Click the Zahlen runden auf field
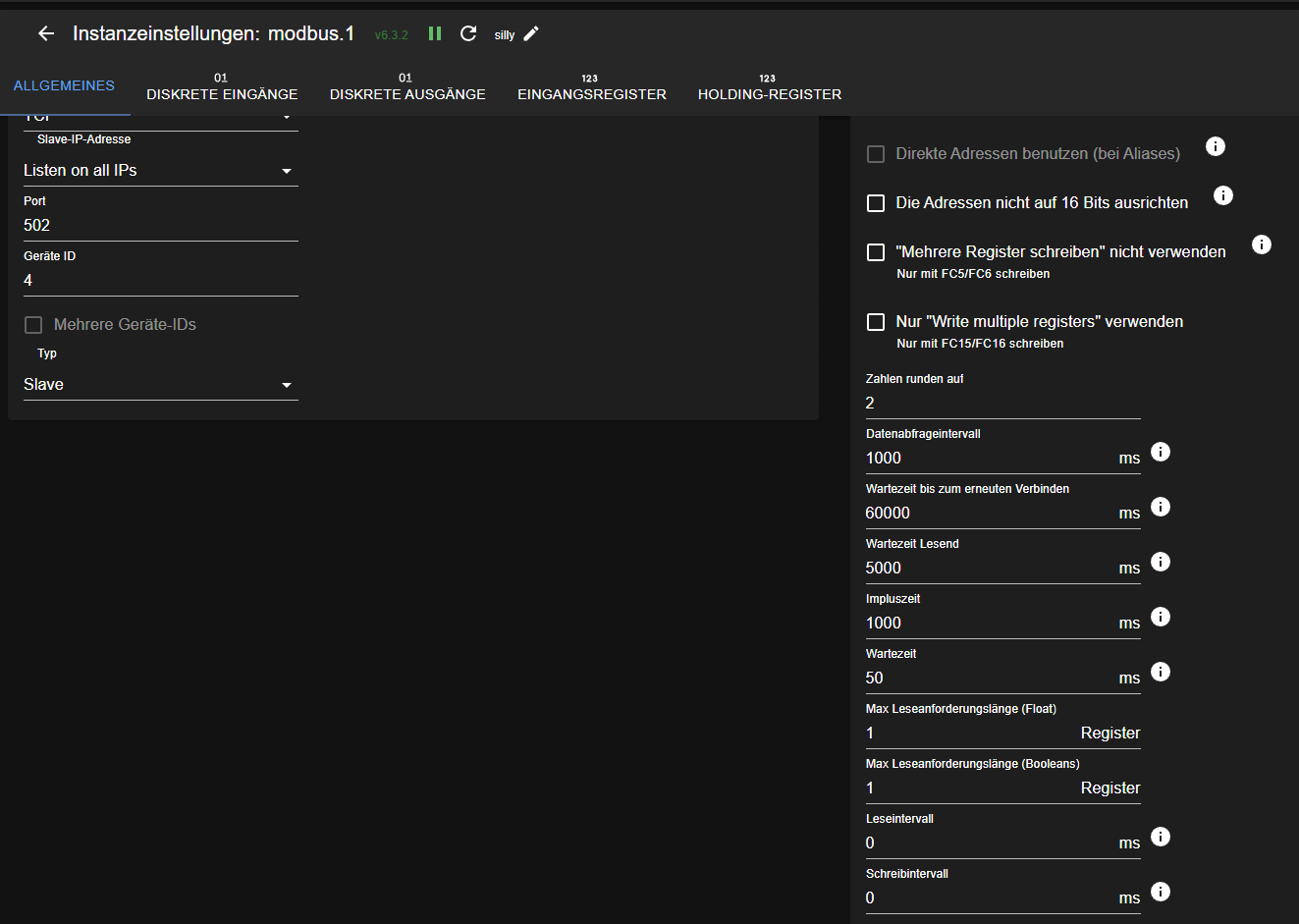 click(x=1002, y=403)
